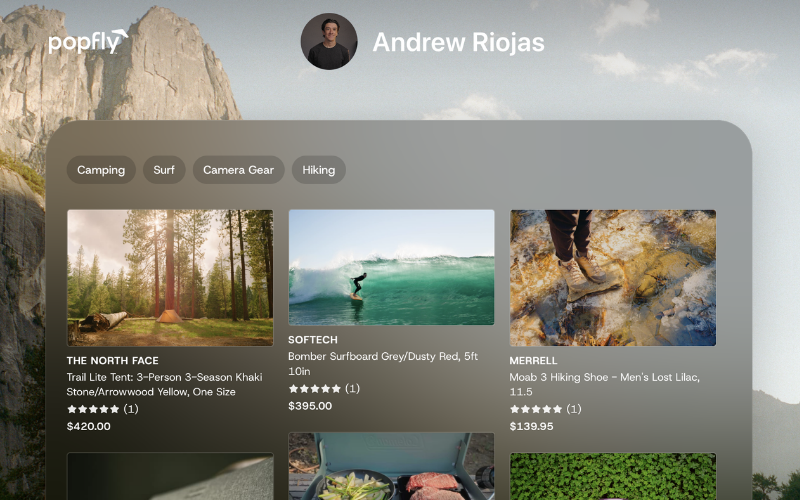Viewport: 800px width, 500px height.
Task: Open Bomber Surfboard Grey/Dusty Red title
Action: (x=383, y=363)
